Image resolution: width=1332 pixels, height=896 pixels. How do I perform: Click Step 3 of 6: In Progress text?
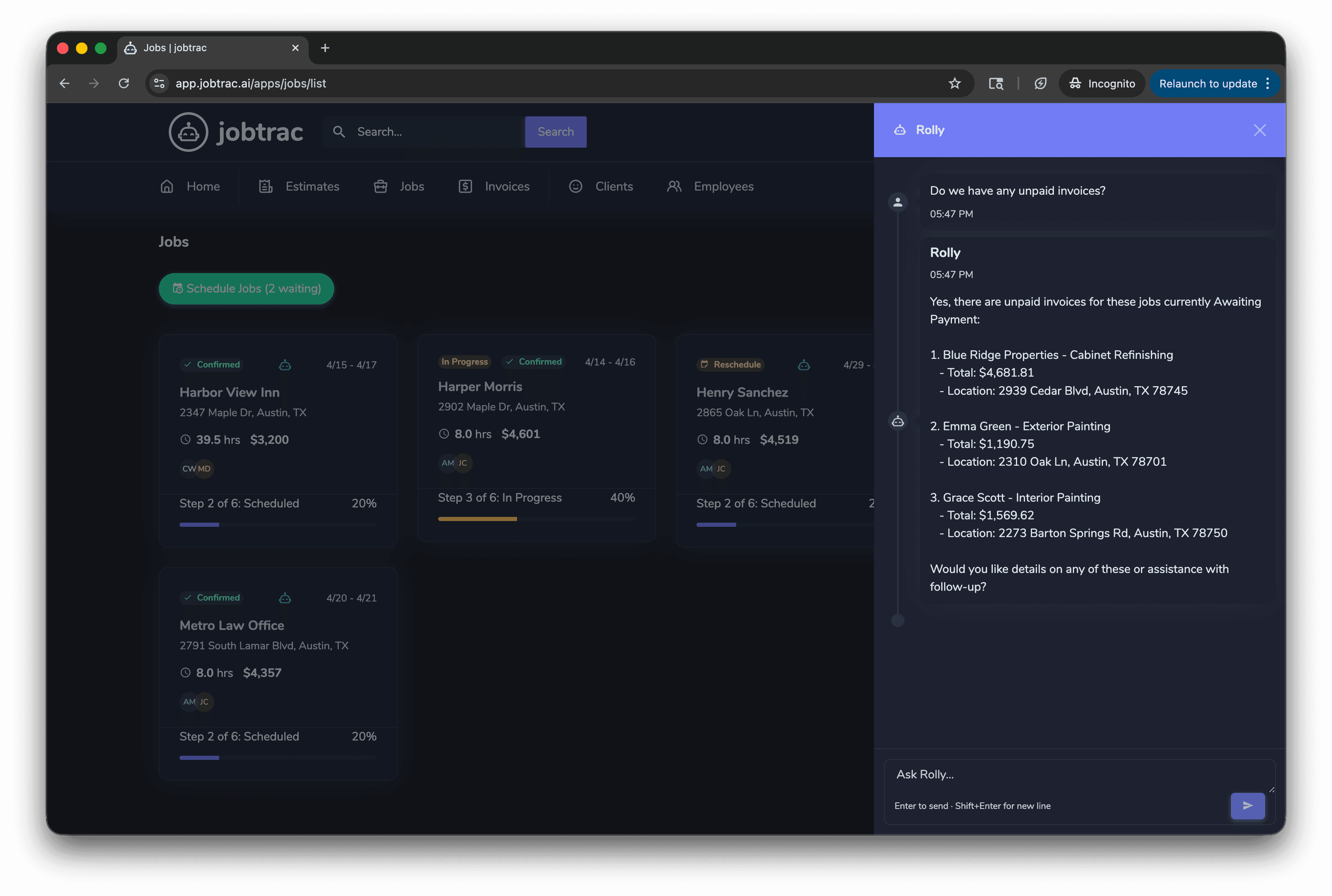pos(499,498)
